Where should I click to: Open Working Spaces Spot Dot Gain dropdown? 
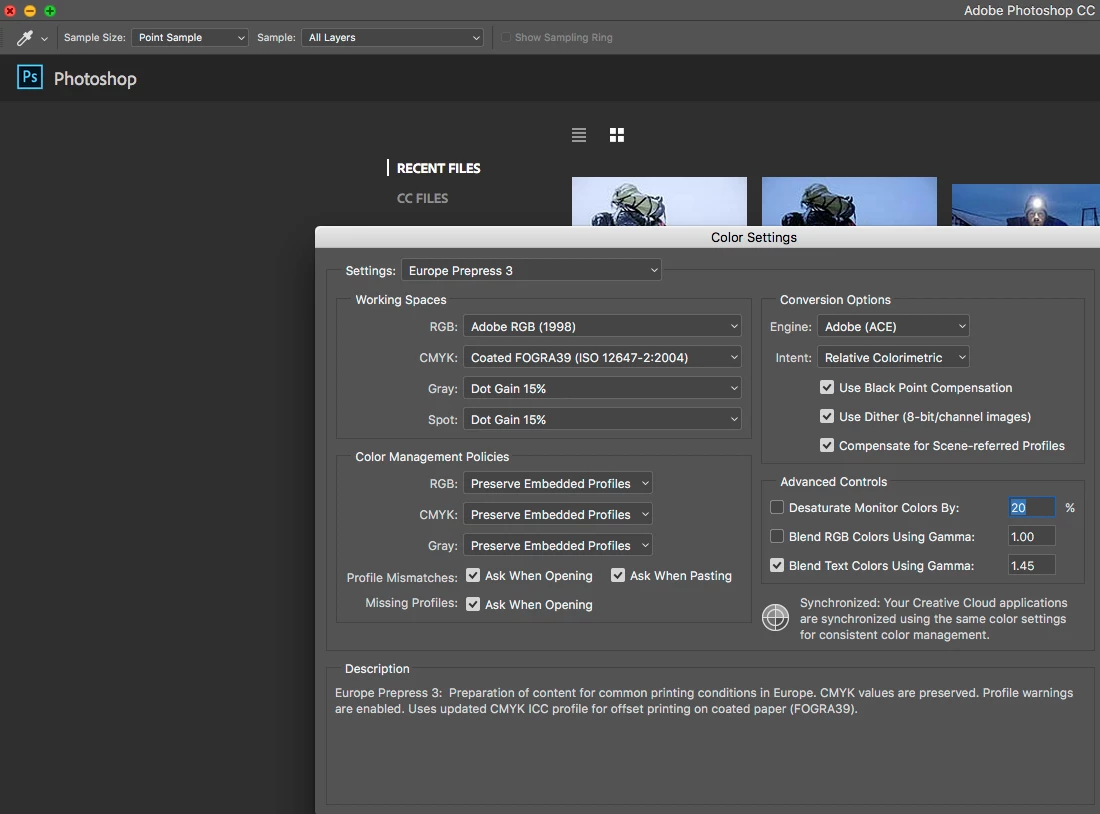[x=602, y=419]
